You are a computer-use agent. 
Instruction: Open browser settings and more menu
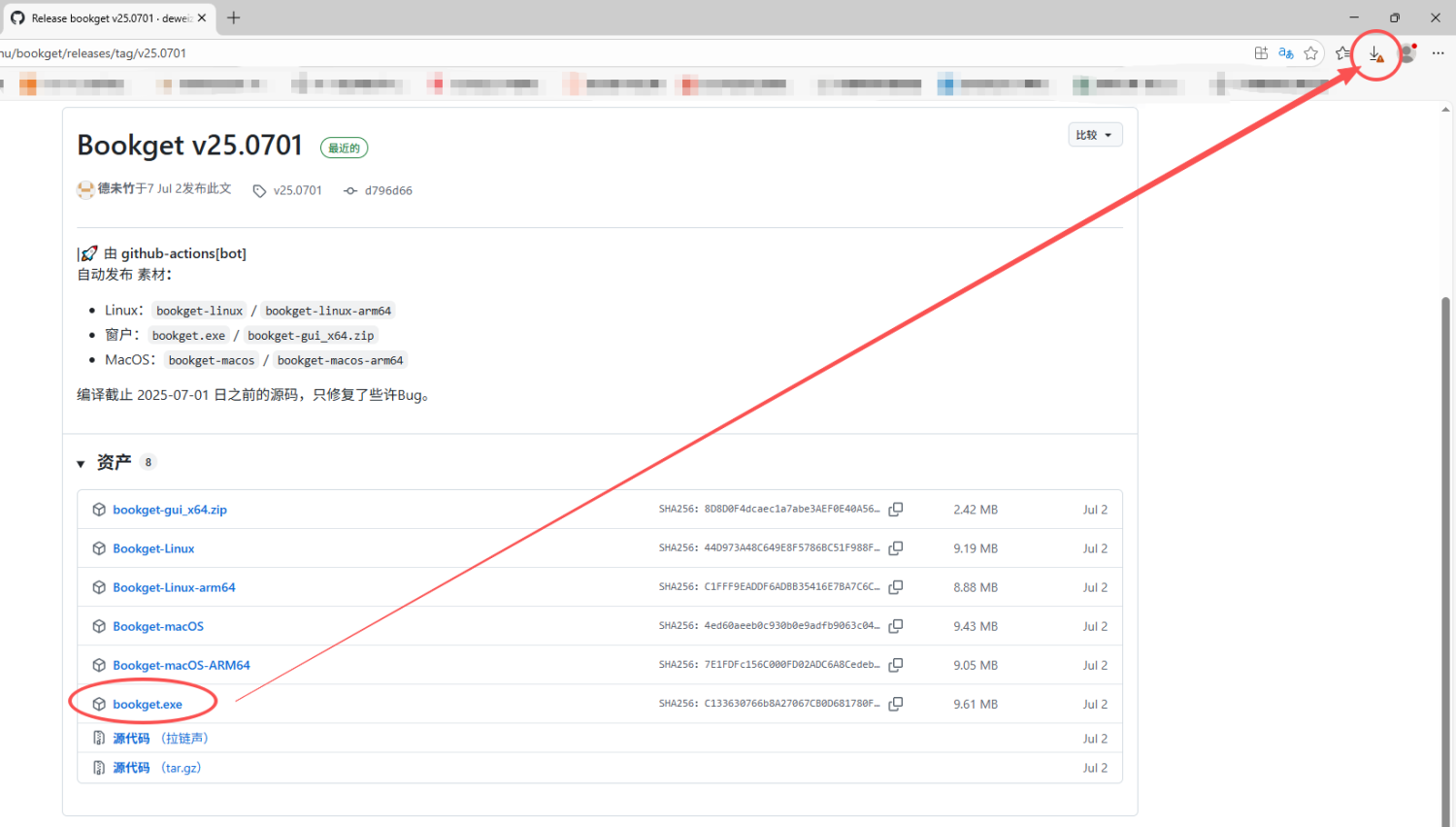[1438, 53]
